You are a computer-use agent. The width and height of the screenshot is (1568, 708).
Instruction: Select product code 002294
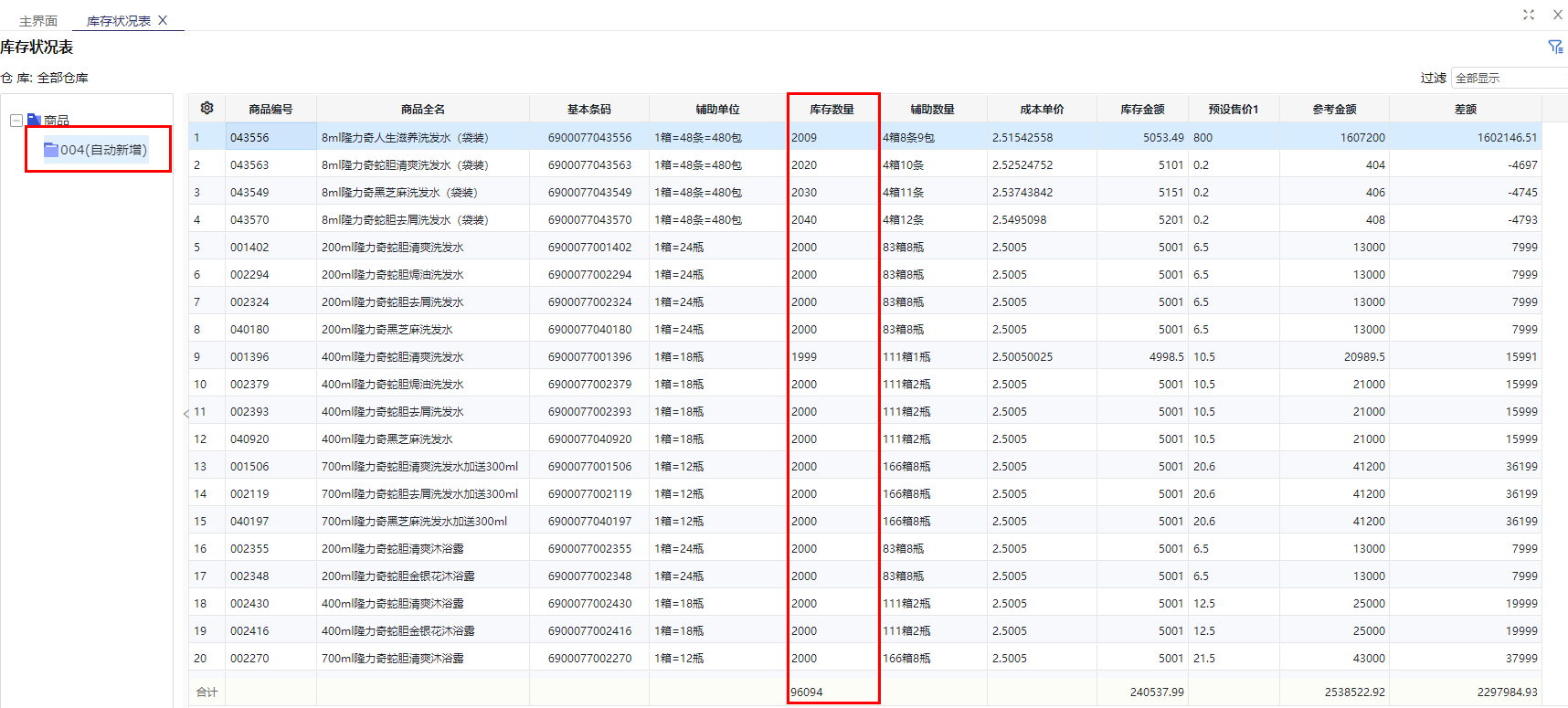[x=249, y=274]
